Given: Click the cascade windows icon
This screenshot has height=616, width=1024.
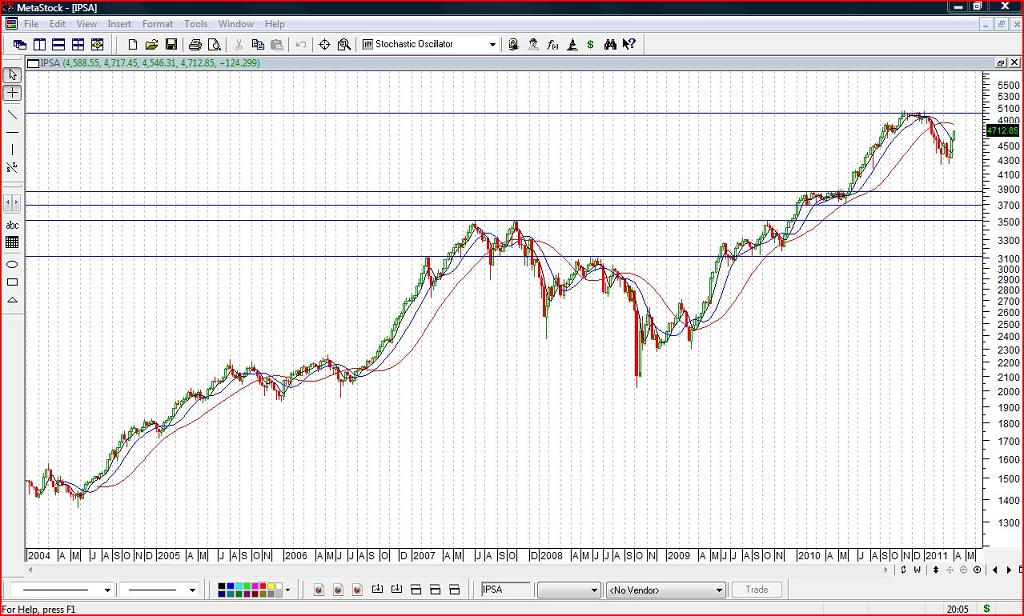Looking at the screenshot, I should coord(20,44).
